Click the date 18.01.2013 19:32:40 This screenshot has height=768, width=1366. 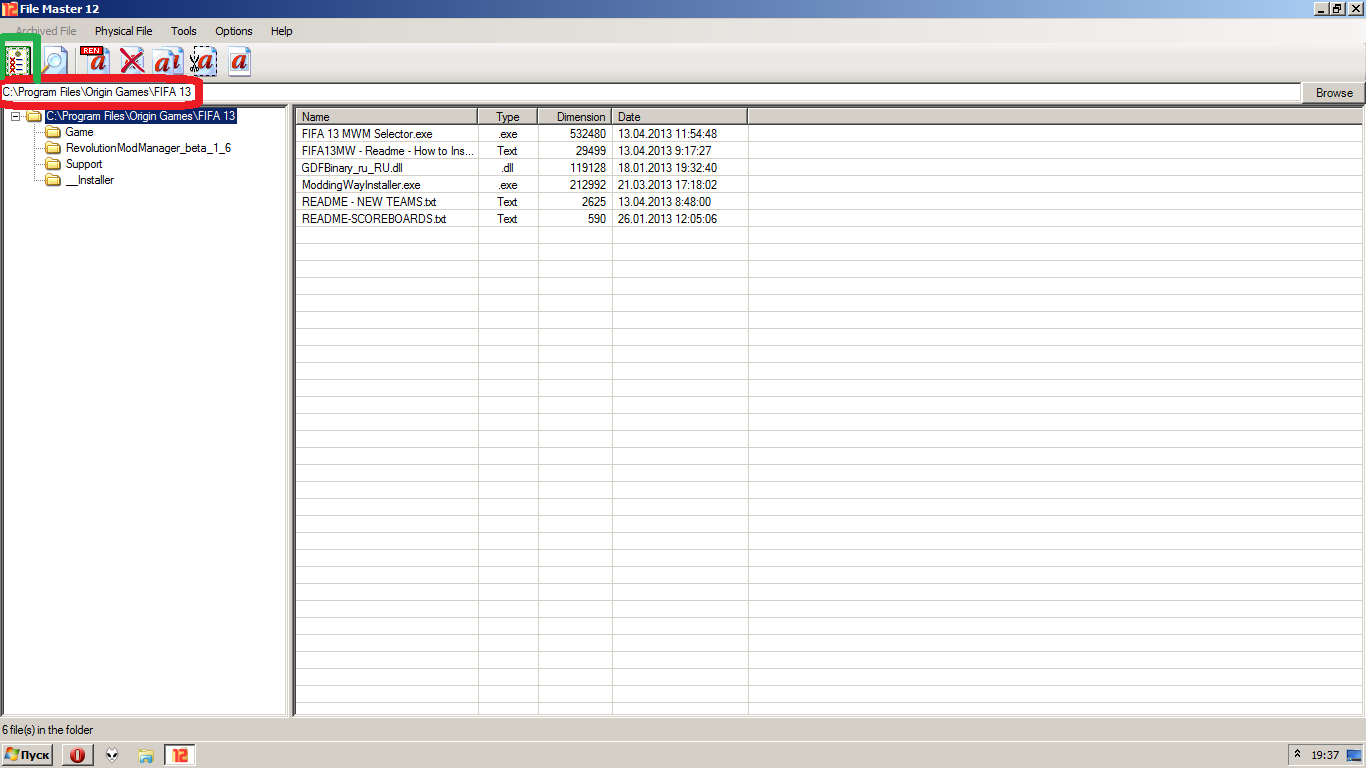click(x=667, y=168)
